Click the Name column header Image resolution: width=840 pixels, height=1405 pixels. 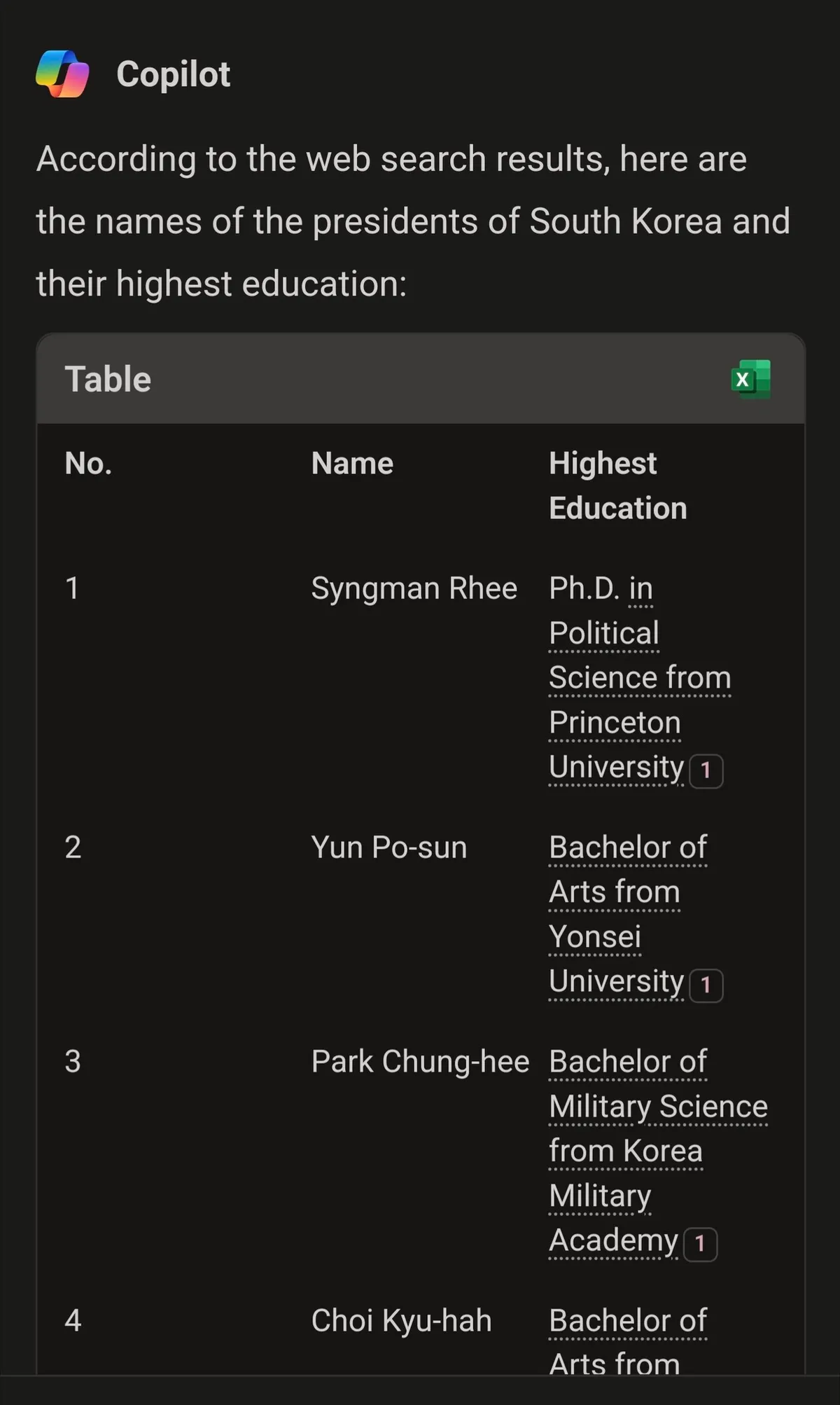tap(352, 463)
